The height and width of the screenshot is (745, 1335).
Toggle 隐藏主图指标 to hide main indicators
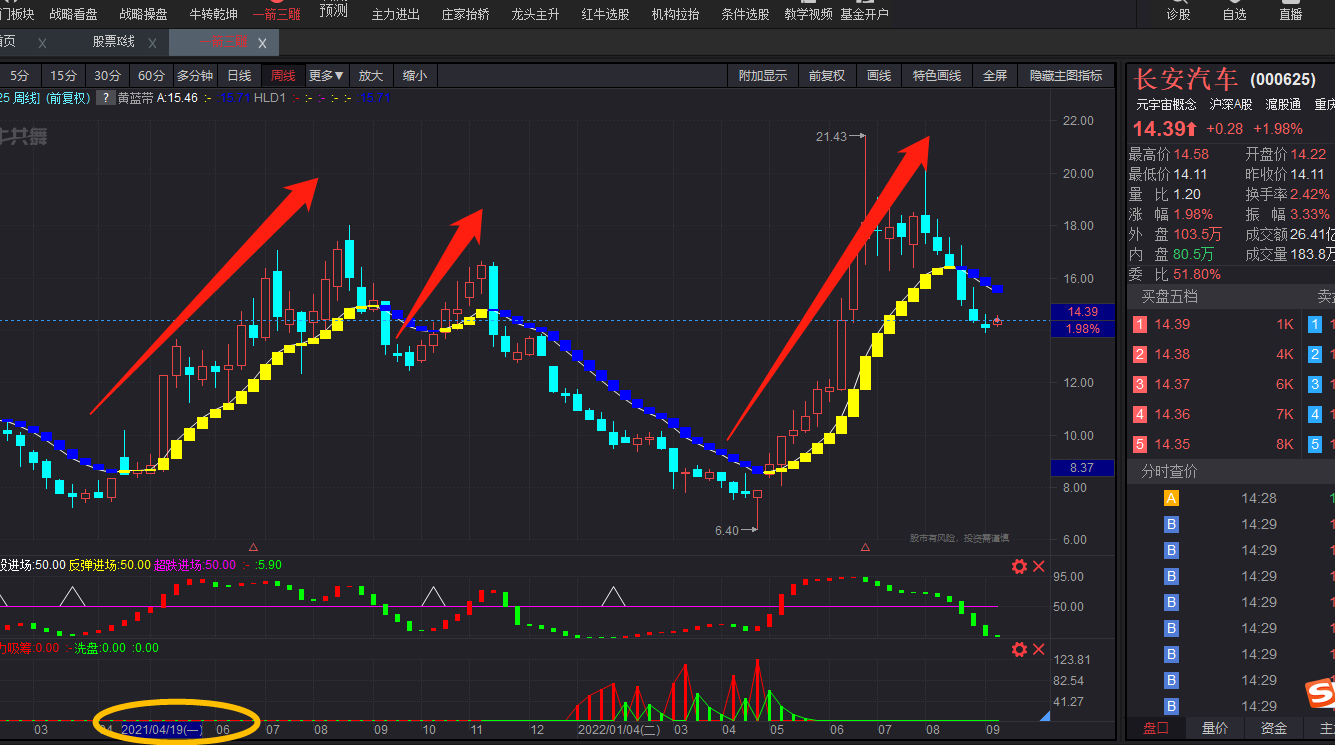point(1065,76)
